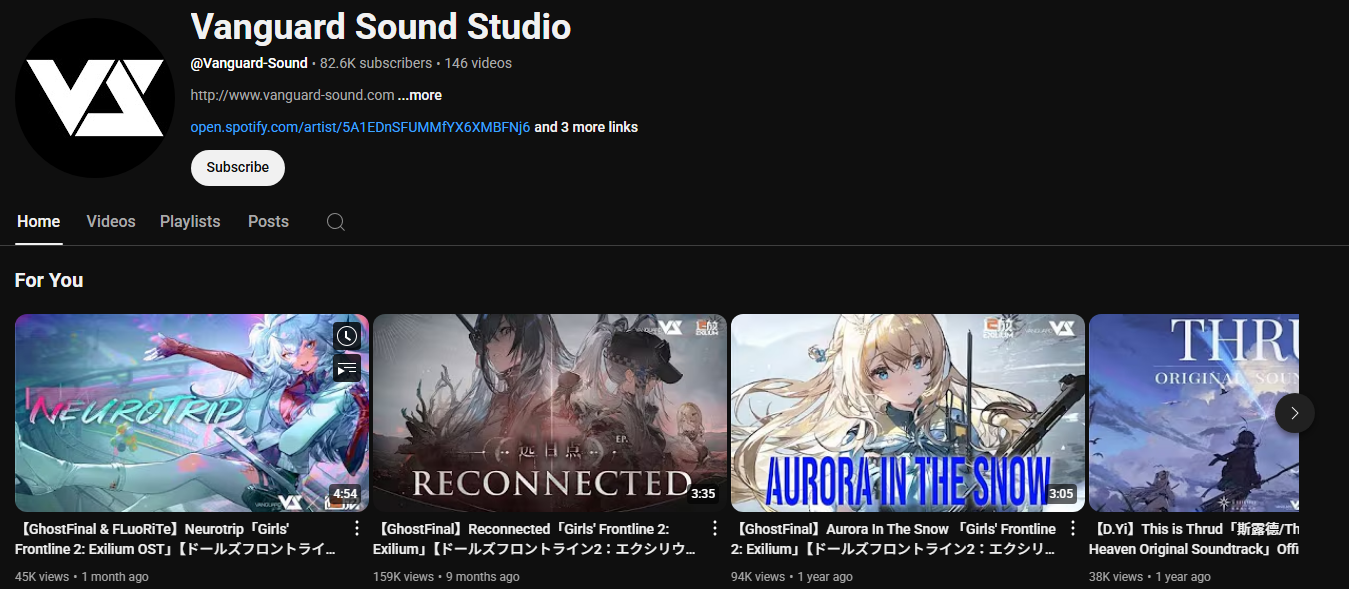1349x589 pixels.
Task: Click '38K views • 1 year ago' text
Action: pos(1150,577)
